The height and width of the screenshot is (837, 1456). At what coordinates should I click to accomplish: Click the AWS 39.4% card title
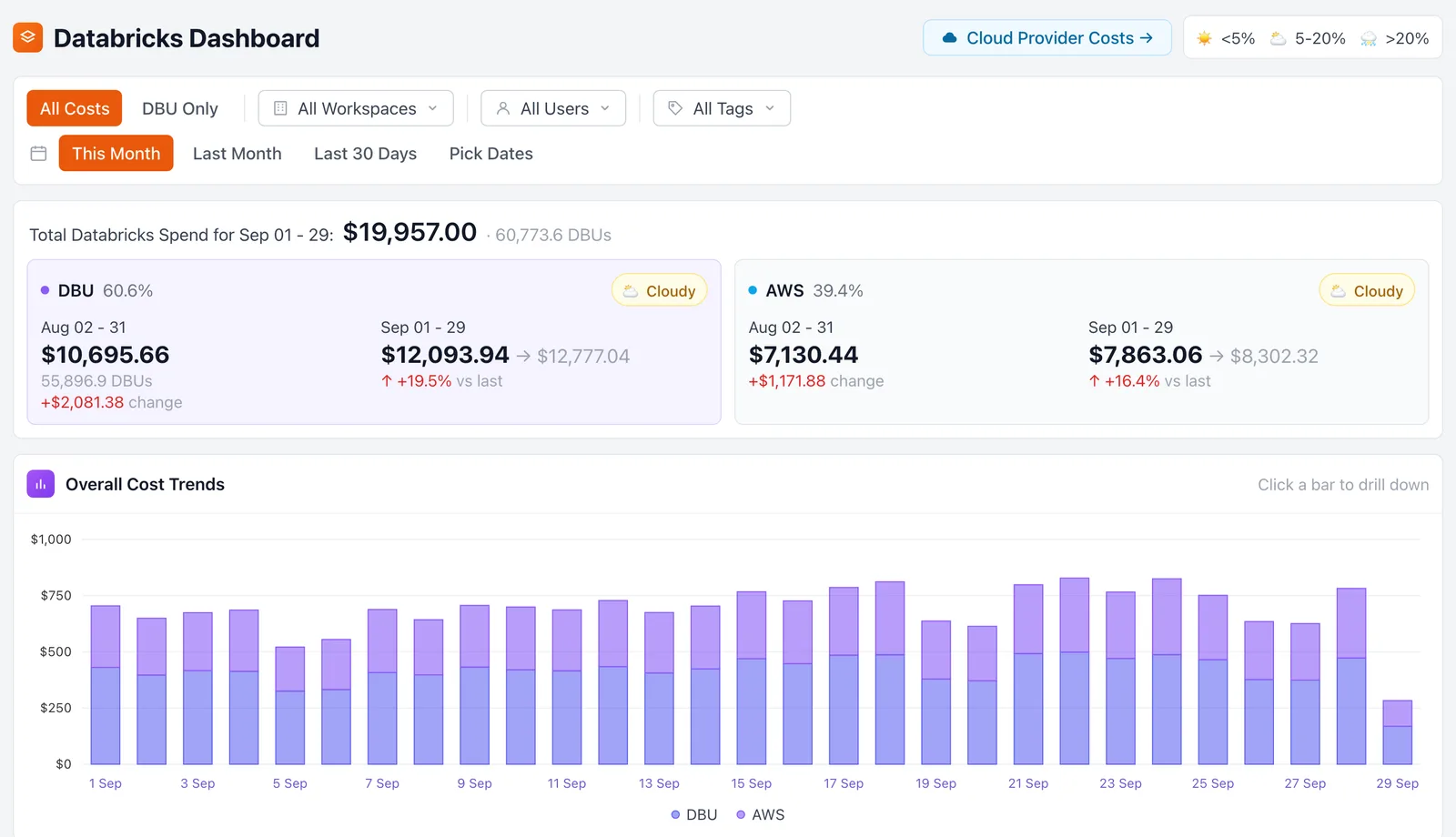pyautogui.click(x=805, y=290)
